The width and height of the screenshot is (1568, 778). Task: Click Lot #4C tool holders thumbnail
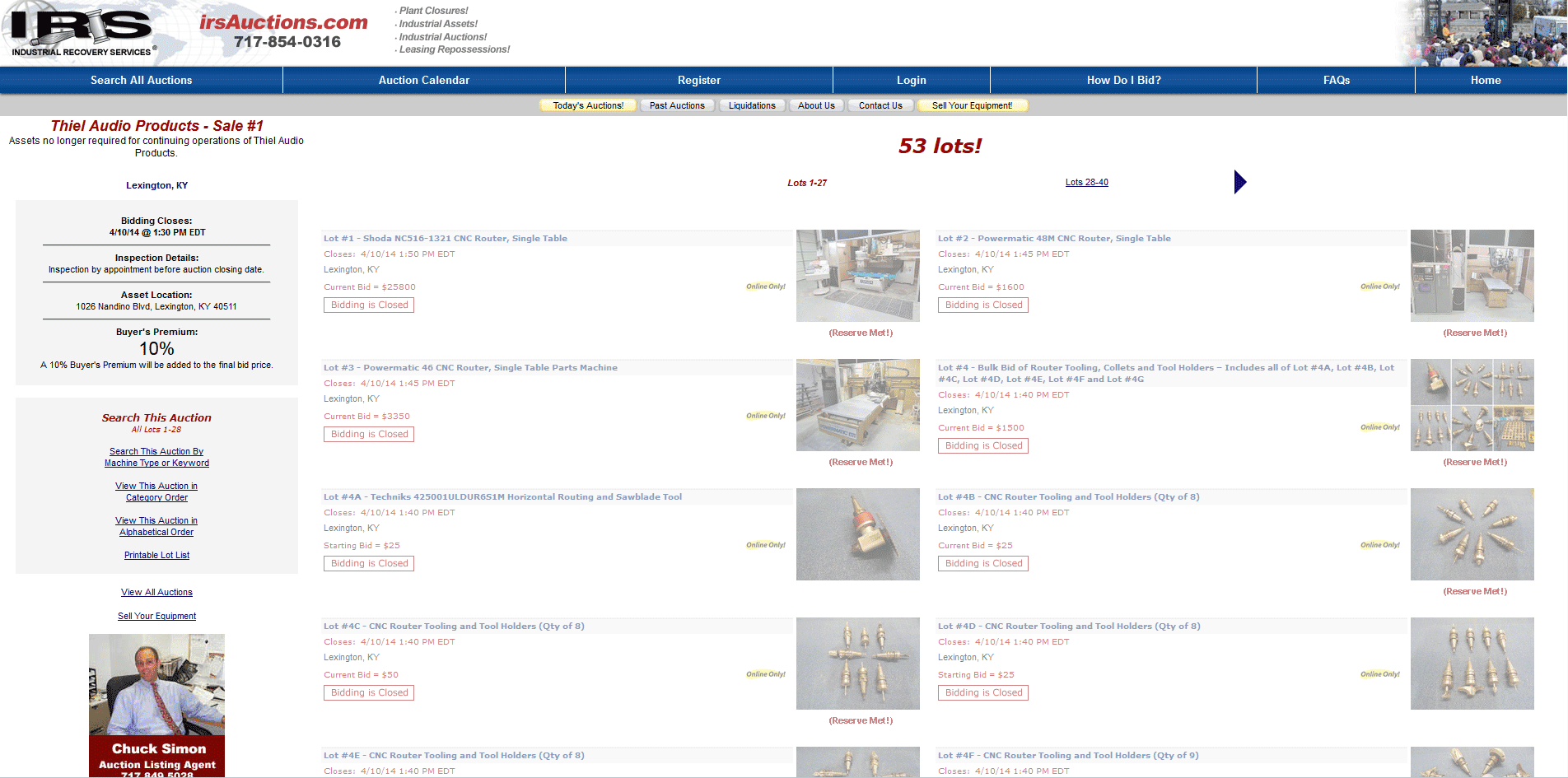[x=858, y=664]
